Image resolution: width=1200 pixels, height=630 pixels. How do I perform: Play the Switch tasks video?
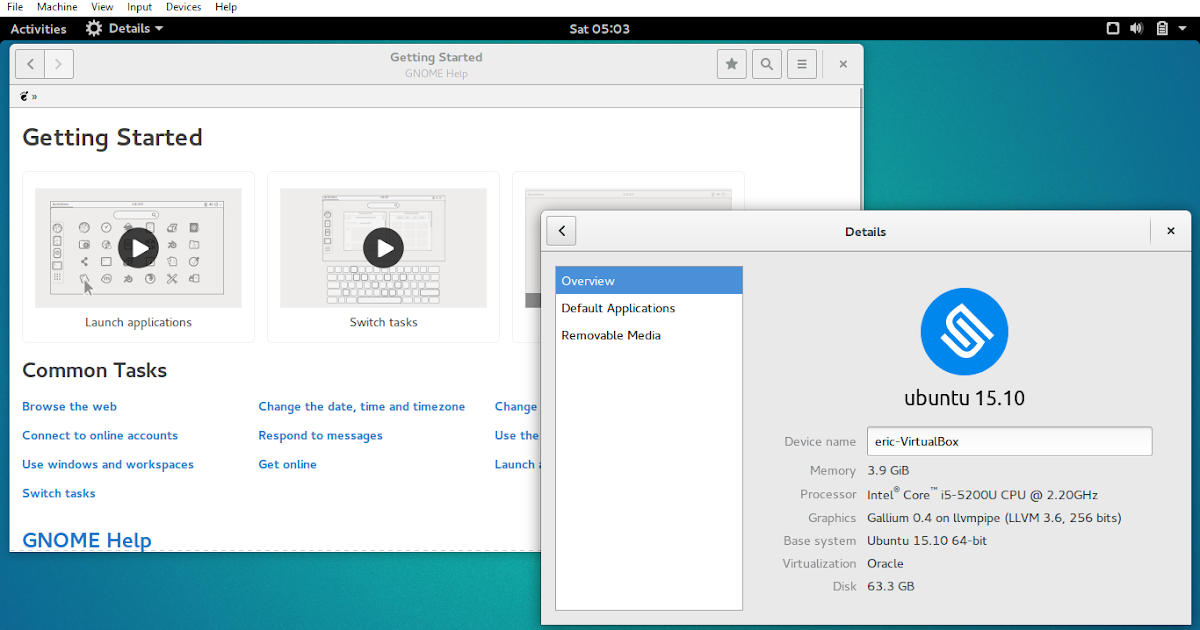pyautogui.click(x=383, y=247)
